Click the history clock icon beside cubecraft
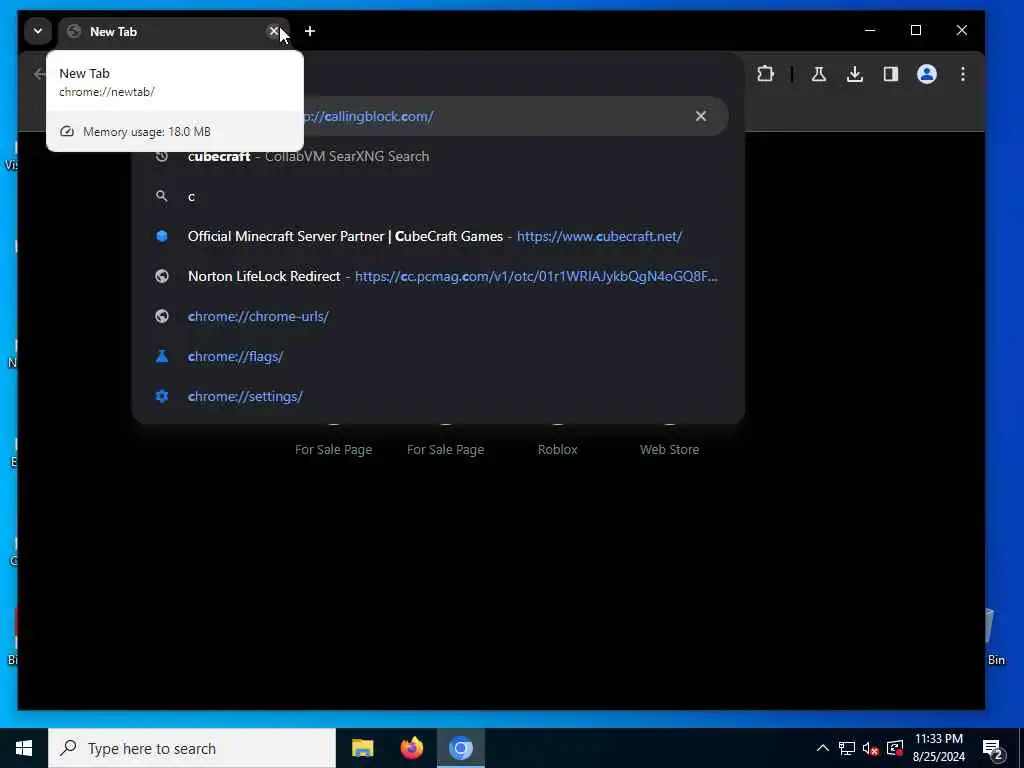Viewport: 1024px width, 768px height. coord(162,156)
